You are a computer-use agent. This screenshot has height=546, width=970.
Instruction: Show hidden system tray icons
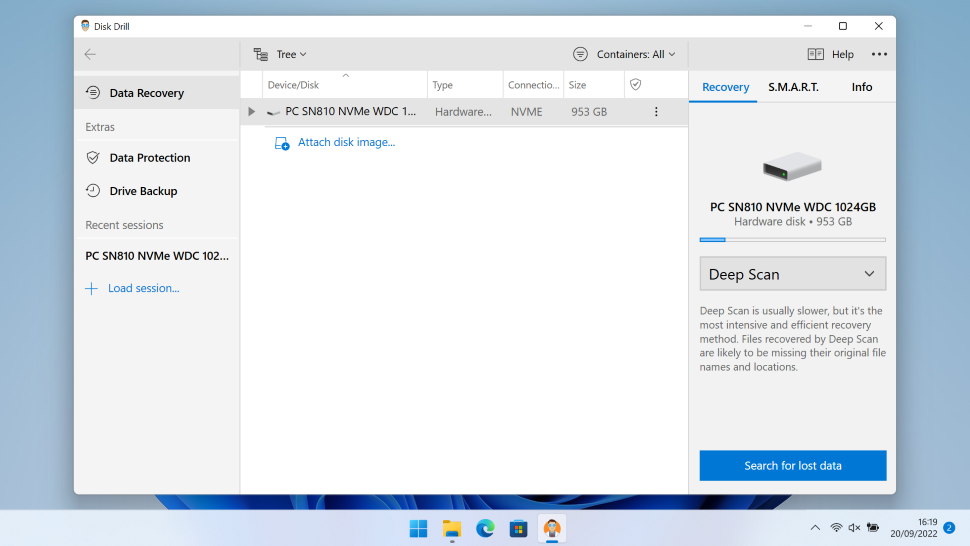click(815, 527)
